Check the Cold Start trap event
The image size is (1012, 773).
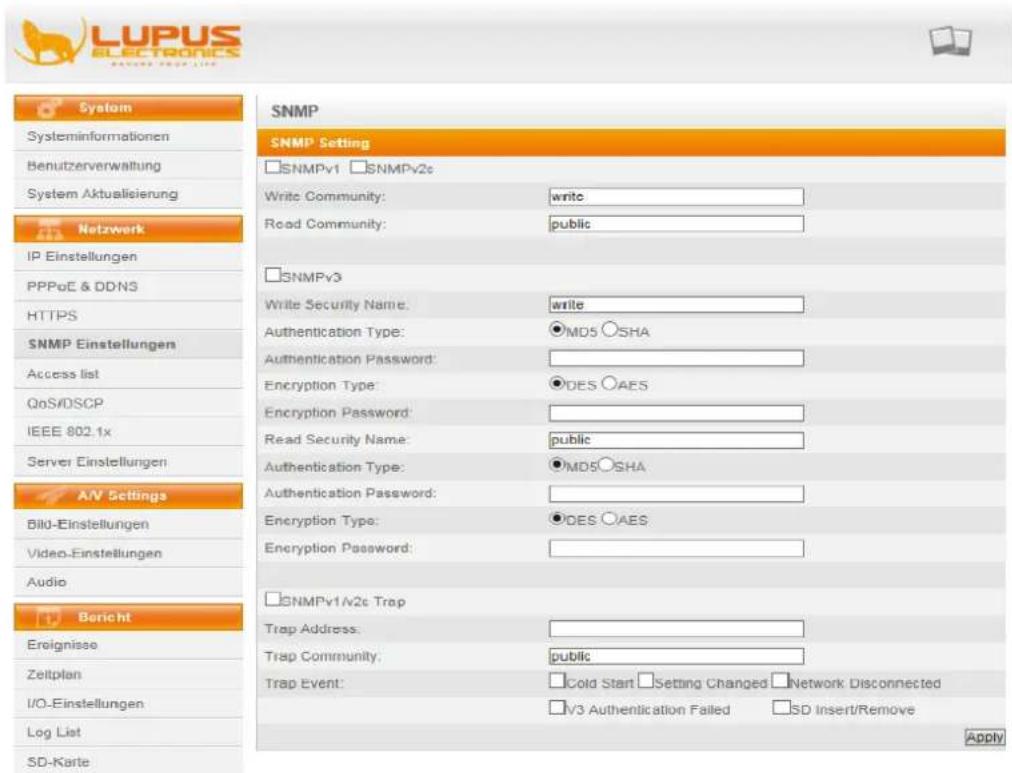[x=556, y=681]
